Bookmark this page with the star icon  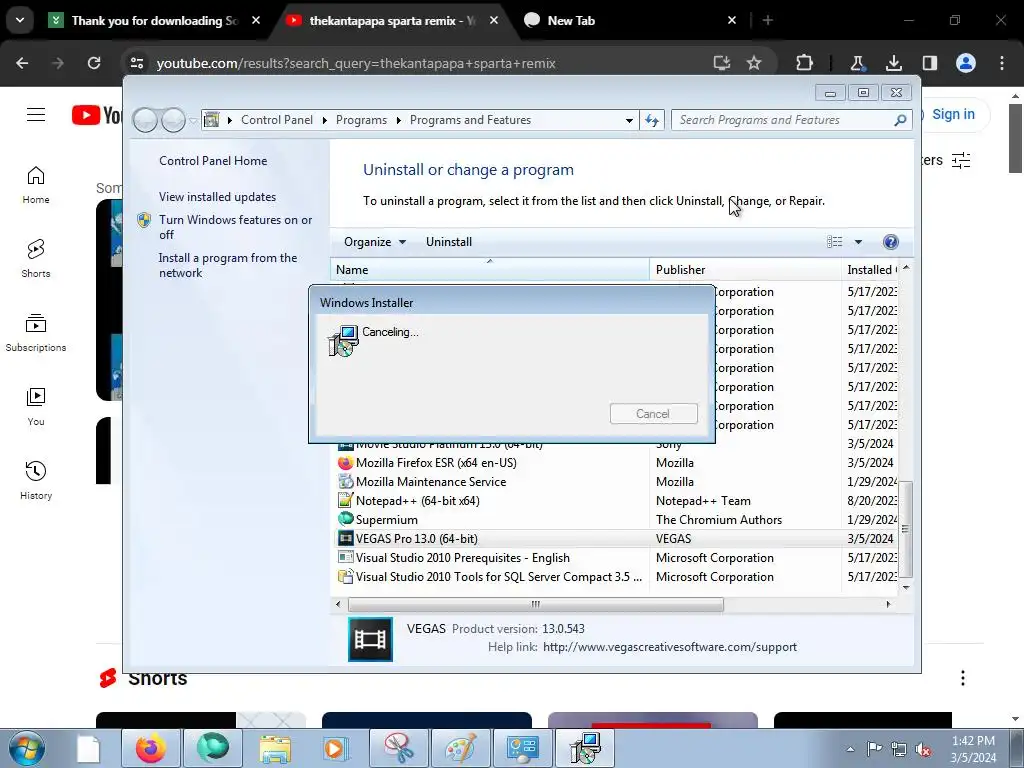[x=754, y=63]
